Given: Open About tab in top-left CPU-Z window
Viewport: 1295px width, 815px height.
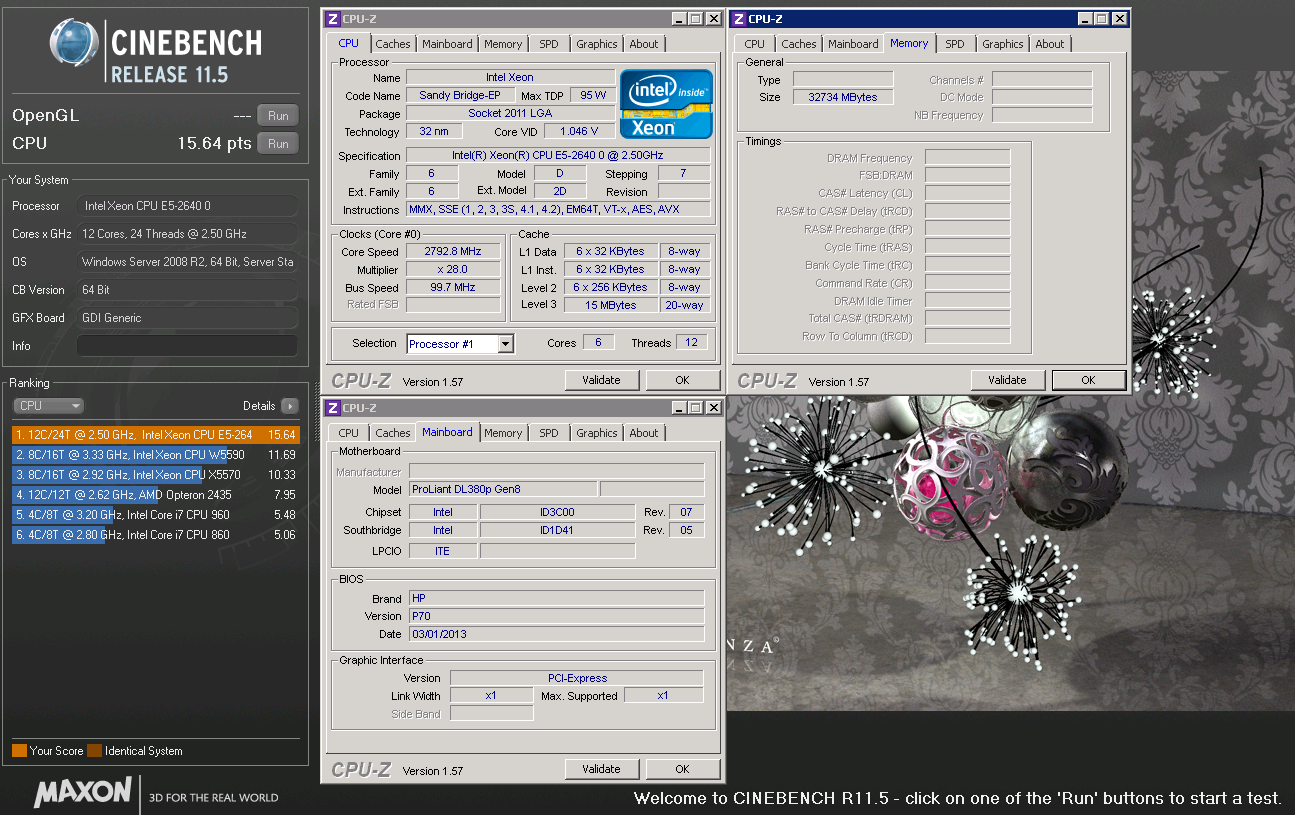Looking at the screenshot, I should pos(644,44).
